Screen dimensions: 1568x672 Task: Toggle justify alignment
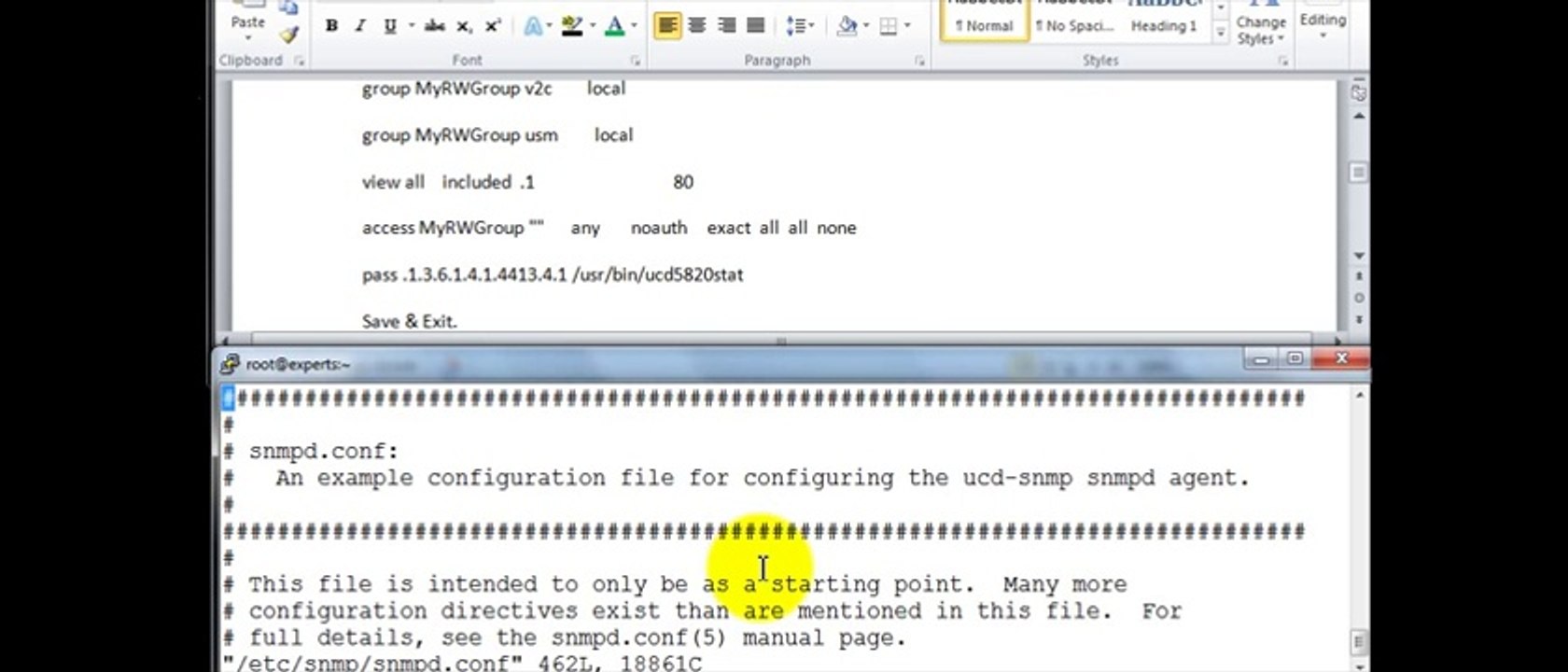[756, 25]
